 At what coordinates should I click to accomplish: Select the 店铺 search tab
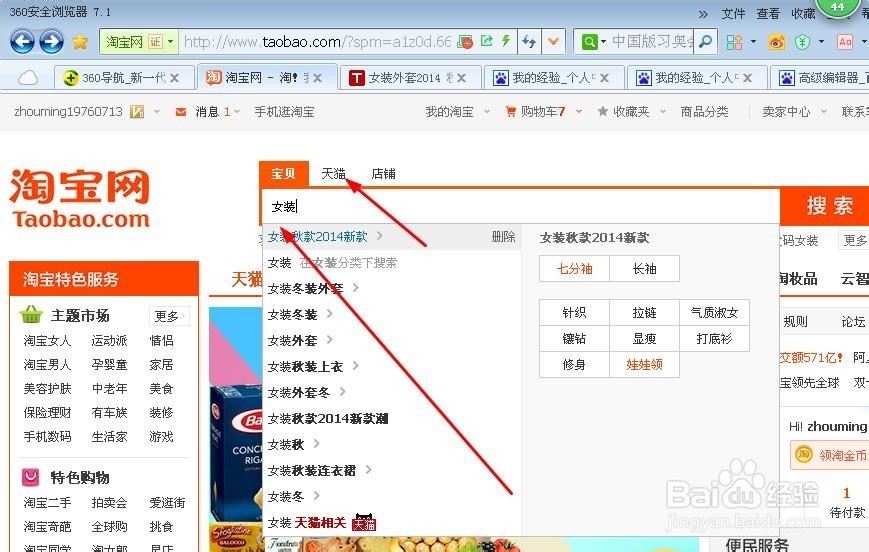tap(384, 174)
